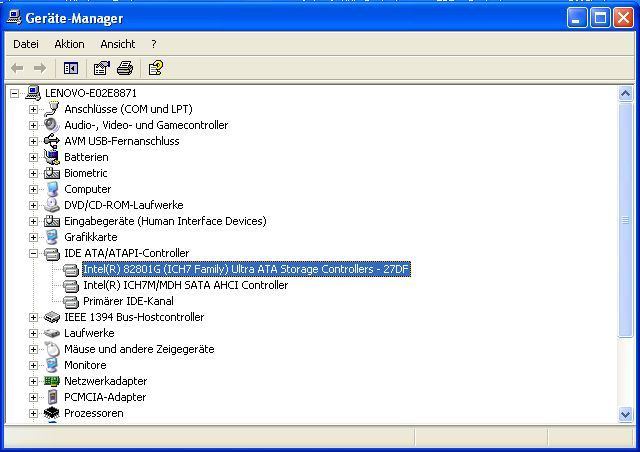
Task: Click the Eingabegeräte category icon
Action: (52, 221)
